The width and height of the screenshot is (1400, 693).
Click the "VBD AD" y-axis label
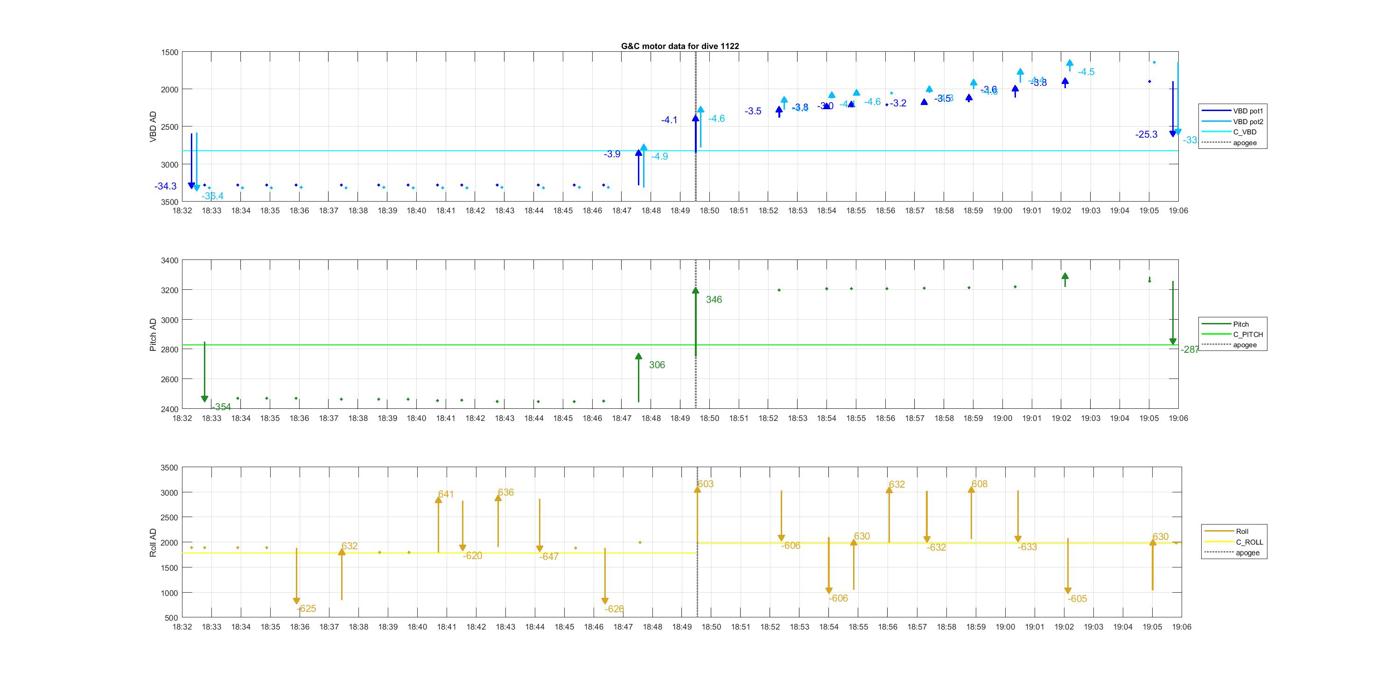pos(153,126)
